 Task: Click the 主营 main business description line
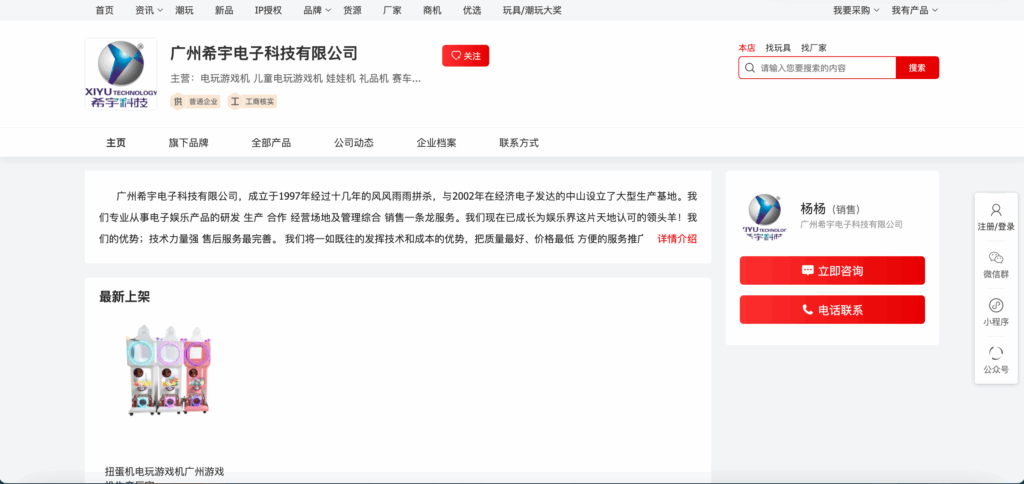click(x=295, y=79)
